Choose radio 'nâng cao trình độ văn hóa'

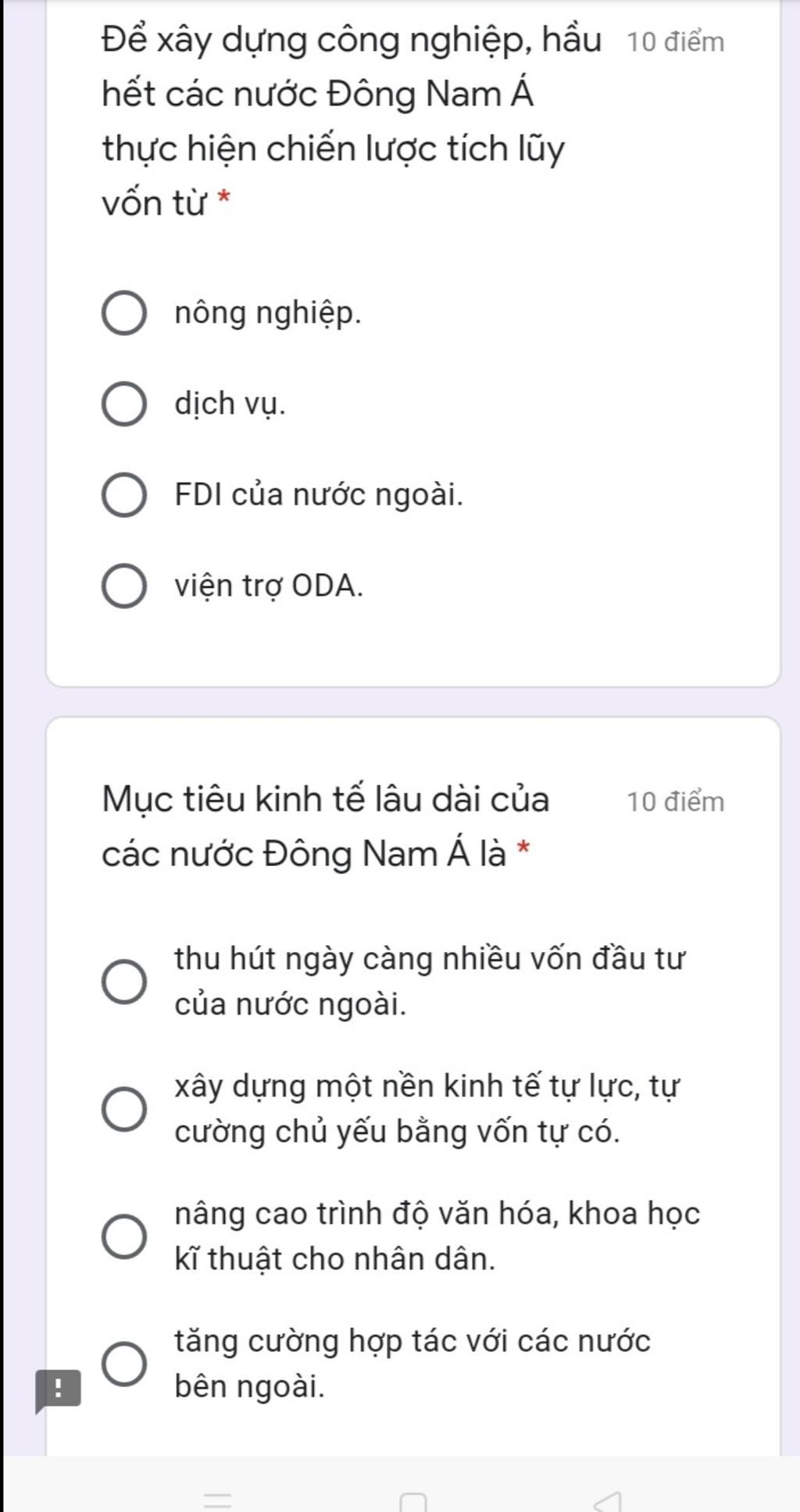pyautogui.click(x=123, y=1236)
